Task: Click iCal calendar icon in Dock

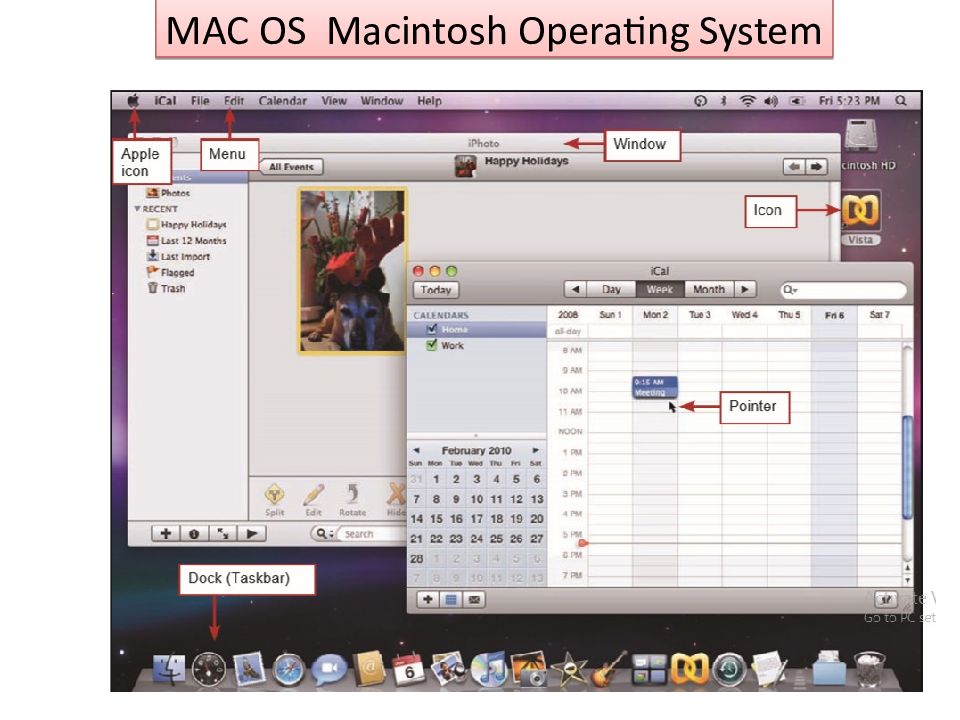Action: (x=408, y=669)
